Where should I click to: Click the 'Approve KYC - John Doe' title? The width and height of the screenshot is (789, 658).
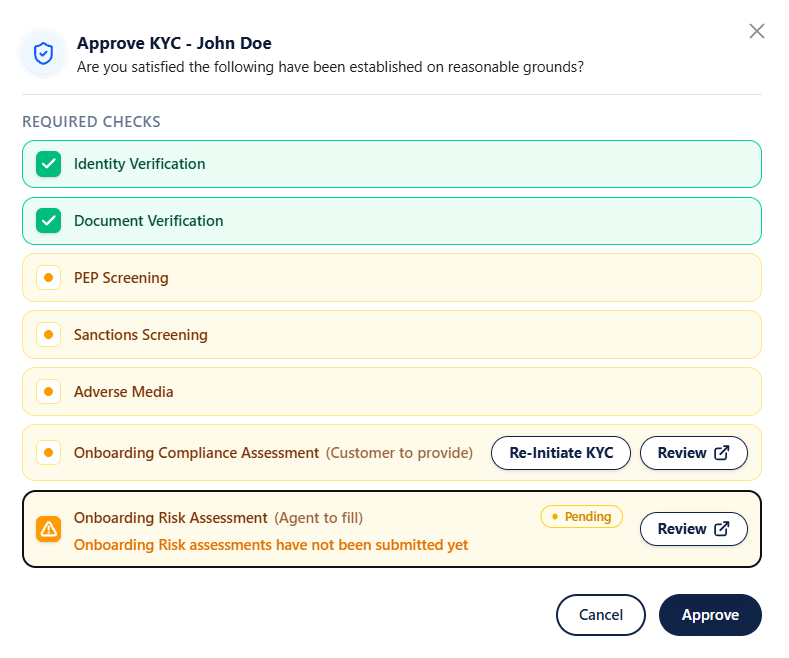point(174,43)
